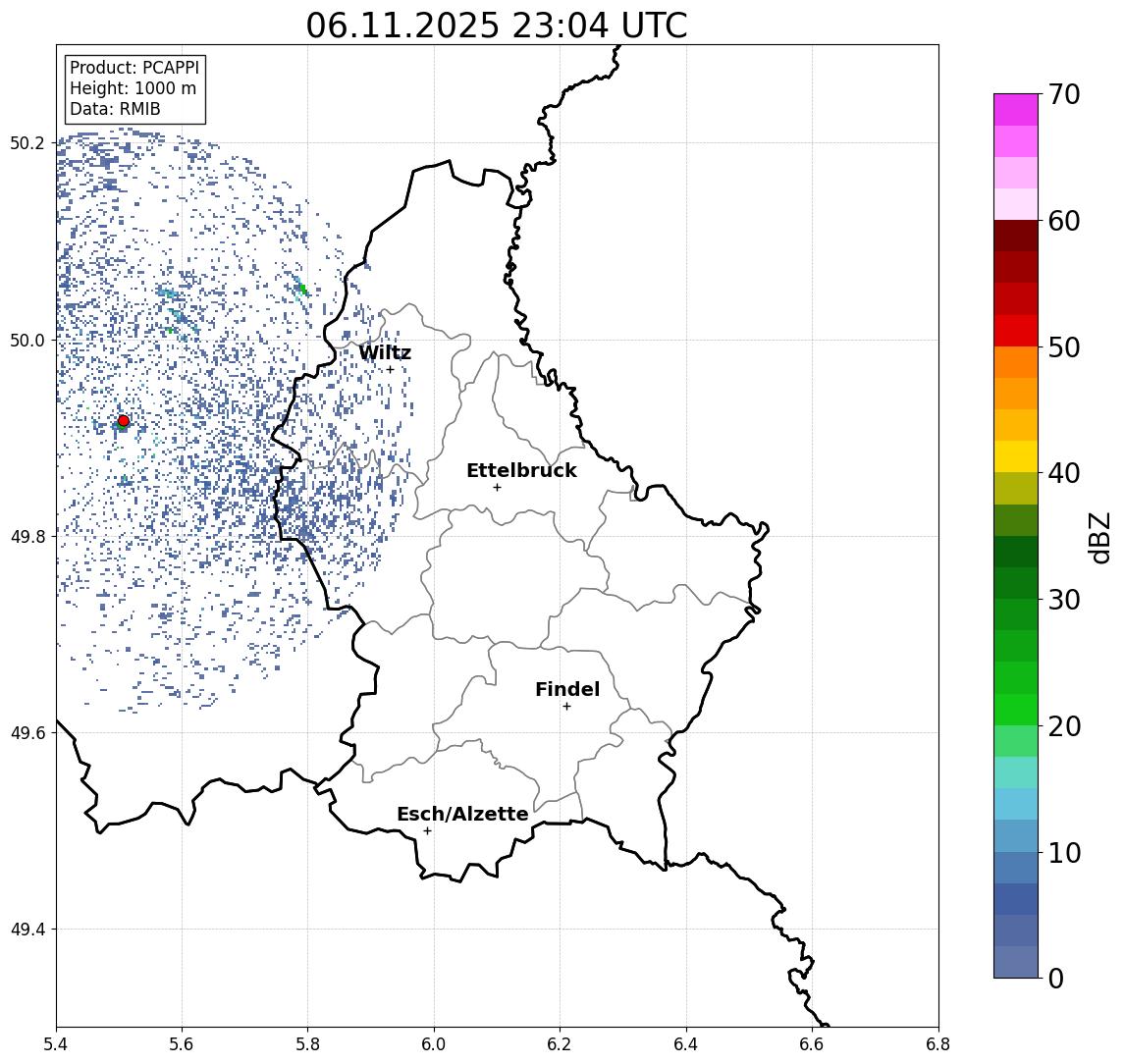Click the colorbar tick value 0

pyautogui.click(x=1056, y=978)
